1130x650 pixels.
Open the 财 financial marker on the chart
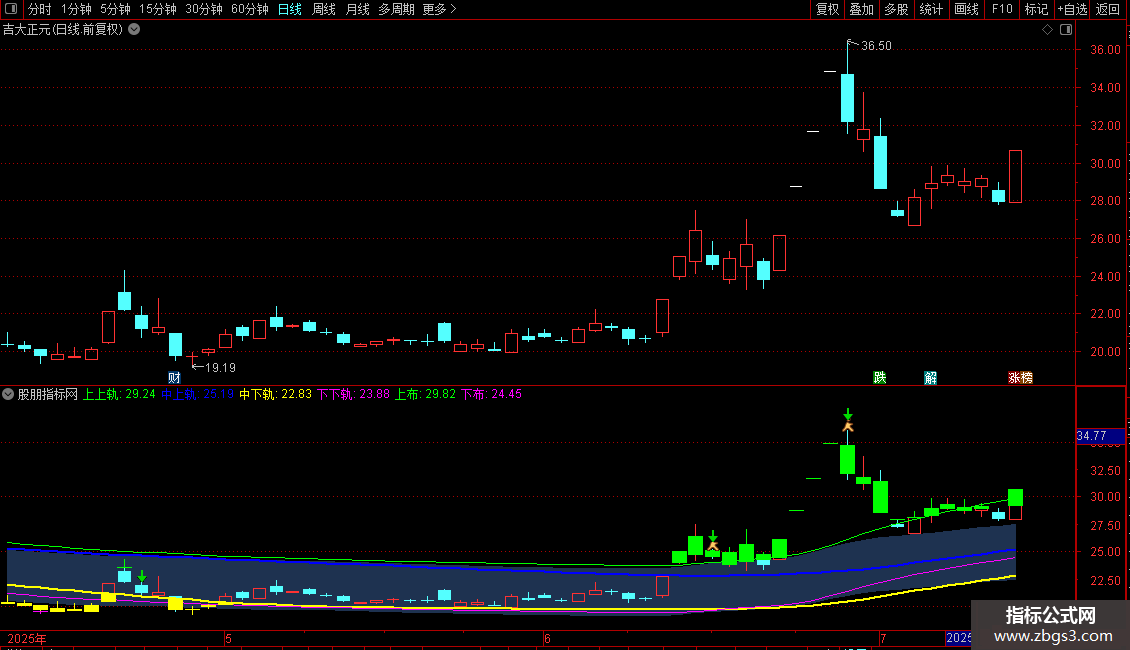pyautogui.click(x=174, y=378)
